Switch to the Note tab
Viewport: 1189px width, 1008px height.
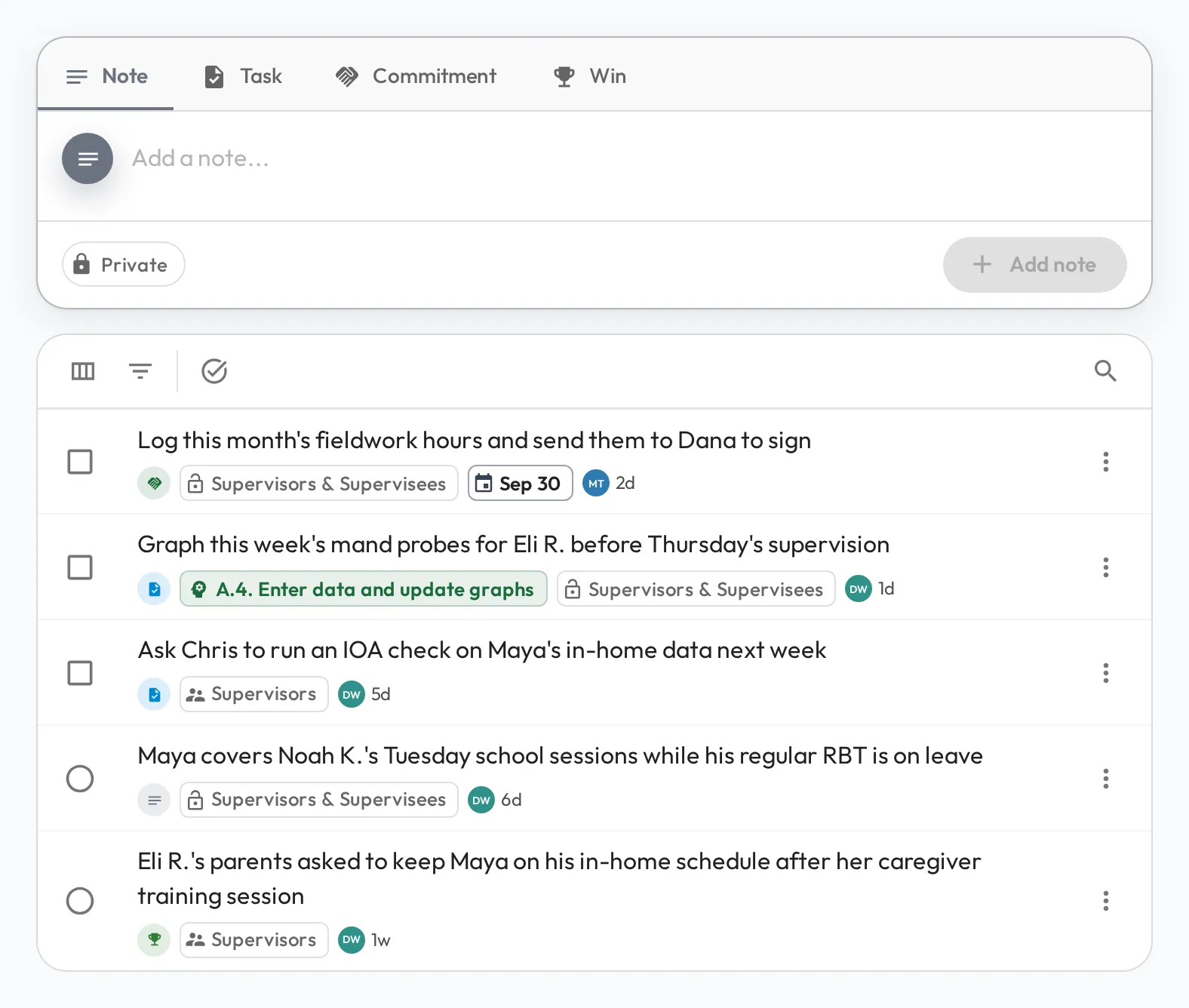(x=106, y=75)
